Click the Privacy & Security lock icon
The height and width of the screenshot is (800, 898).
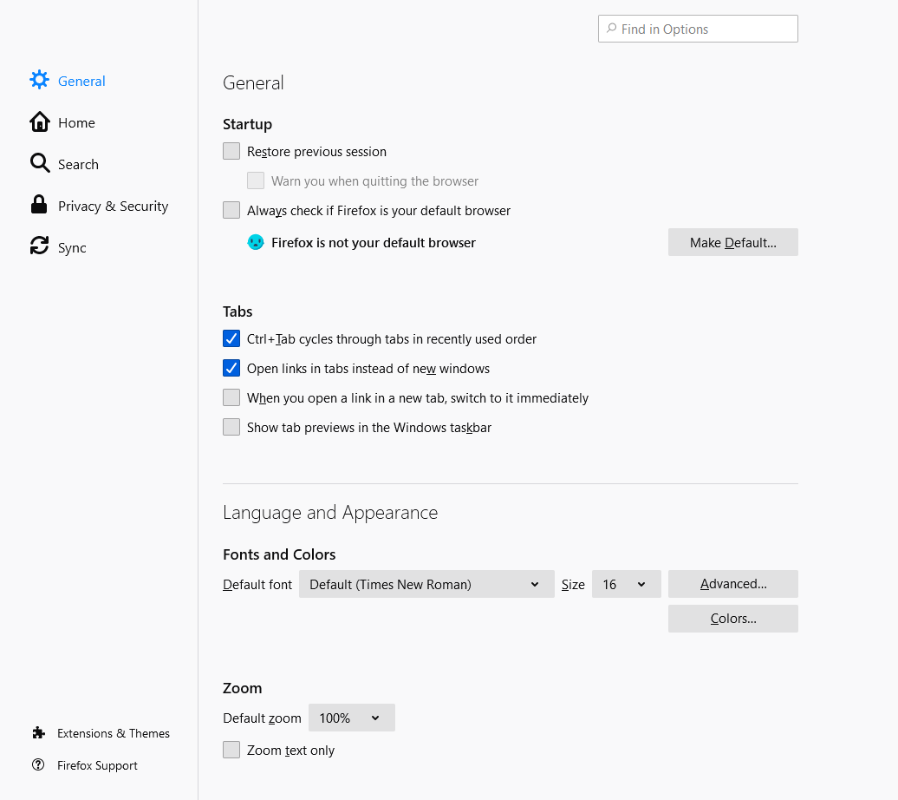click(39, 205)
